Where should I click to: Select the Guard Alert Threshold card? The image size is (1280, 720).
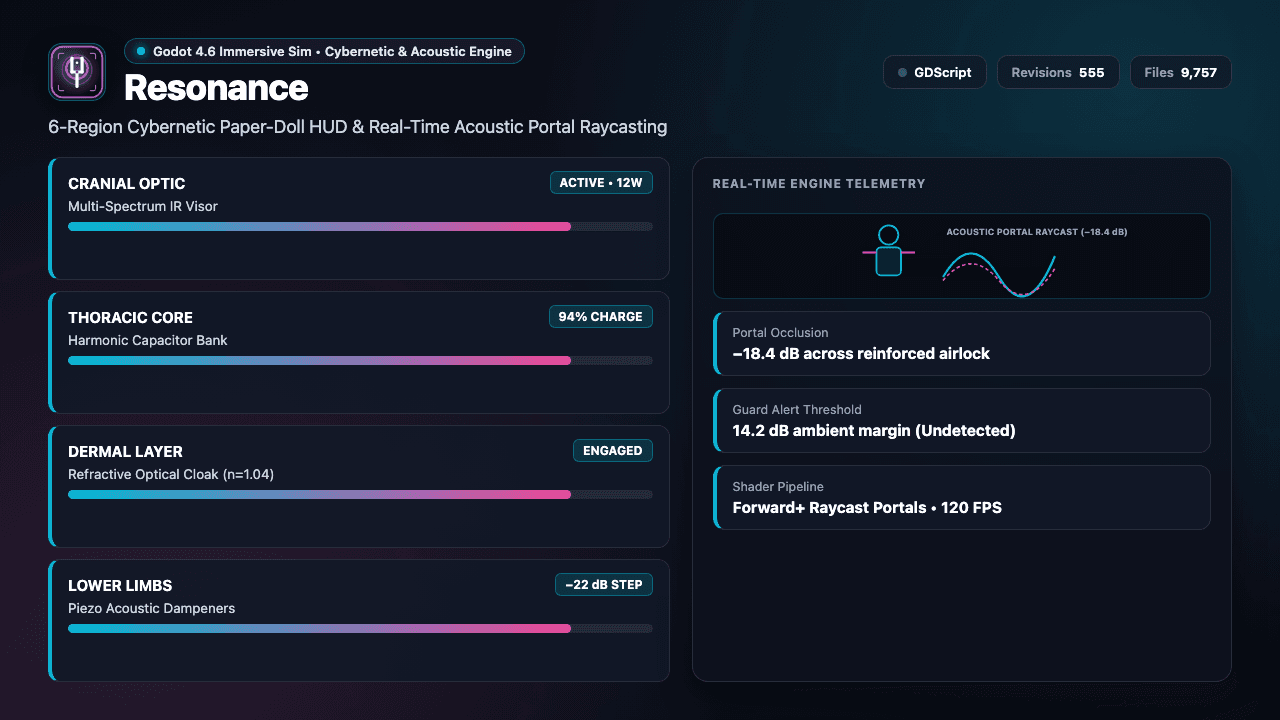coord(962,421)
